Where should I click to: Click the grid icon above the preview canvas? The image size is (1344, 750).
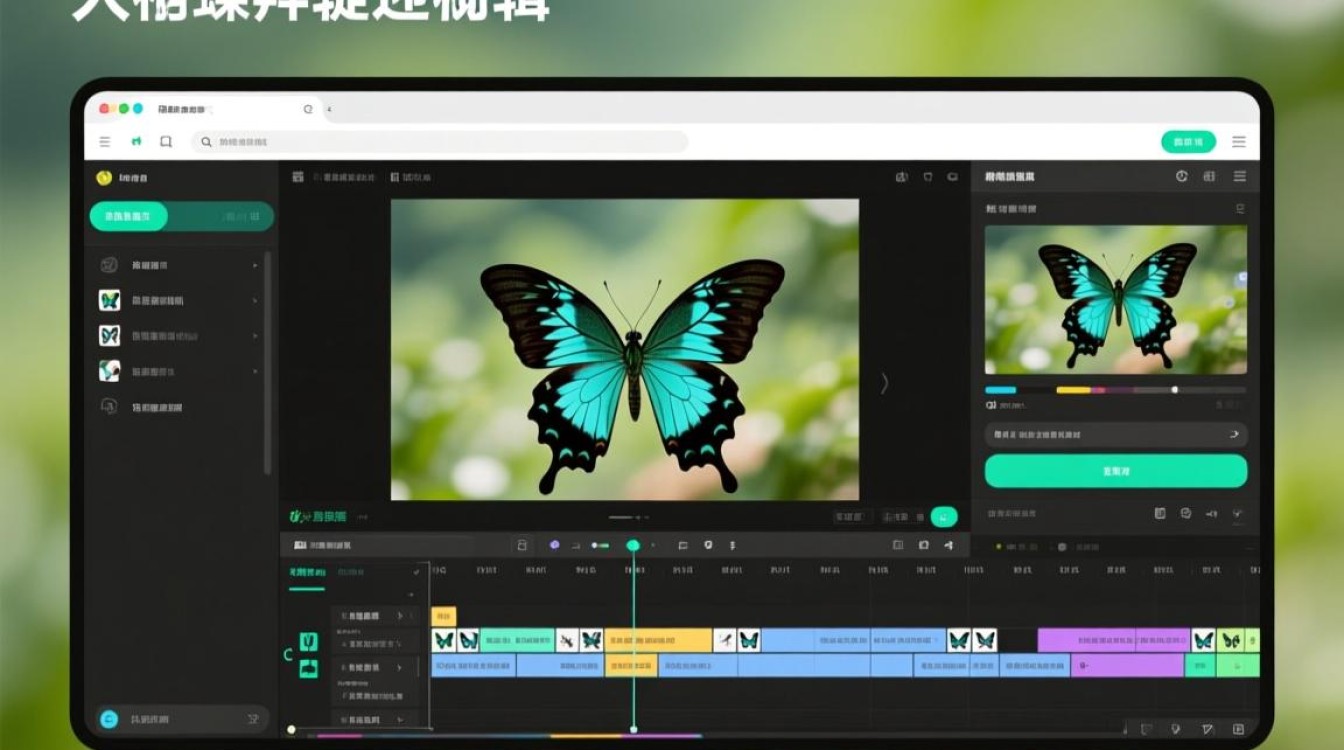(x=298, y=177)
